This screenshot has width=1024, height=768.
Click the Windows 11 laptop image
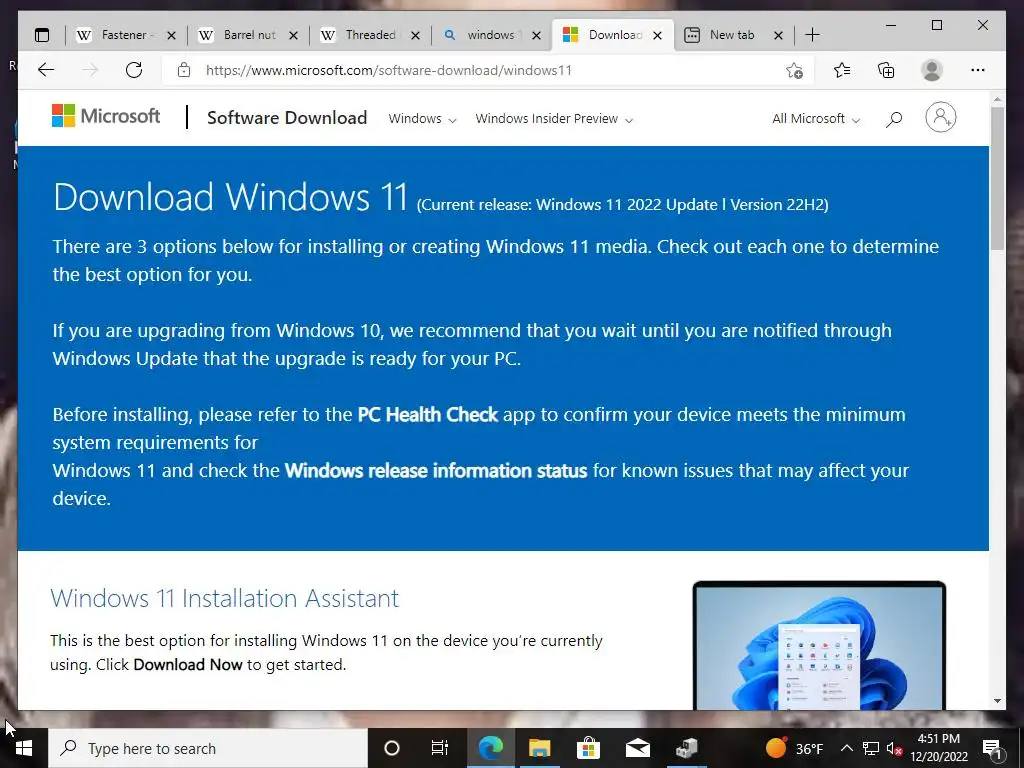click(819, 645)
